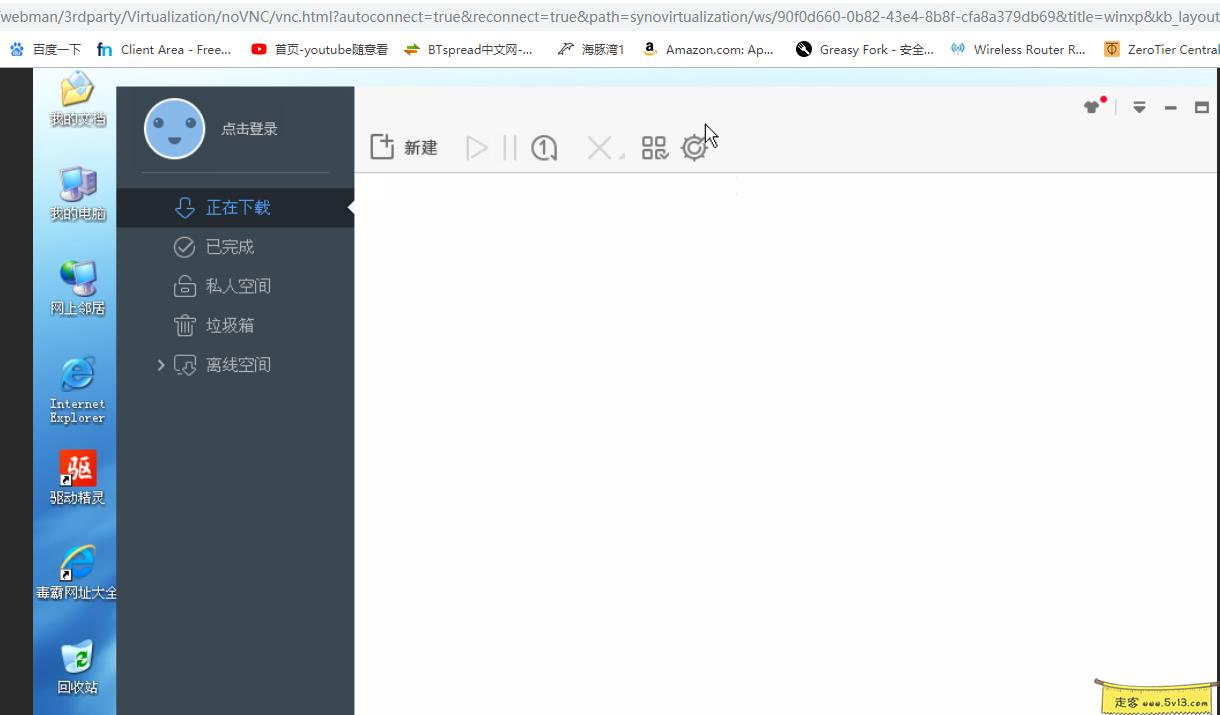The image size is (1220, 715).
Task: Open the 垃圾箱 trash section
Action: pos(229,325)
